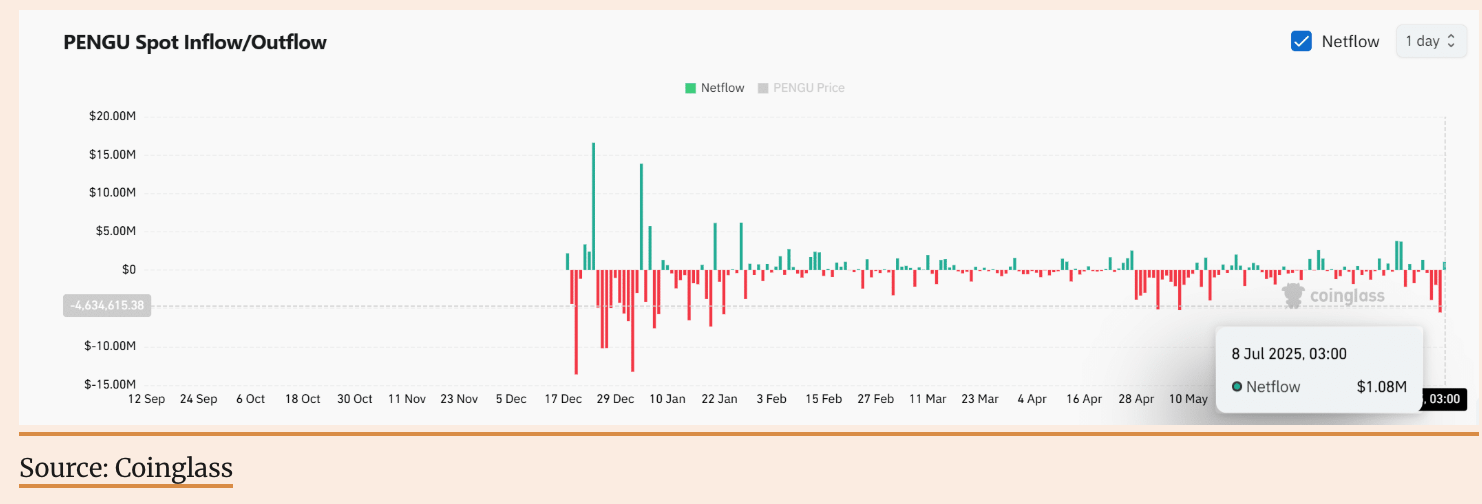Click the Netflow legend text label
The width and height of the screenshot is (1482, 504).
pos(722,88)
